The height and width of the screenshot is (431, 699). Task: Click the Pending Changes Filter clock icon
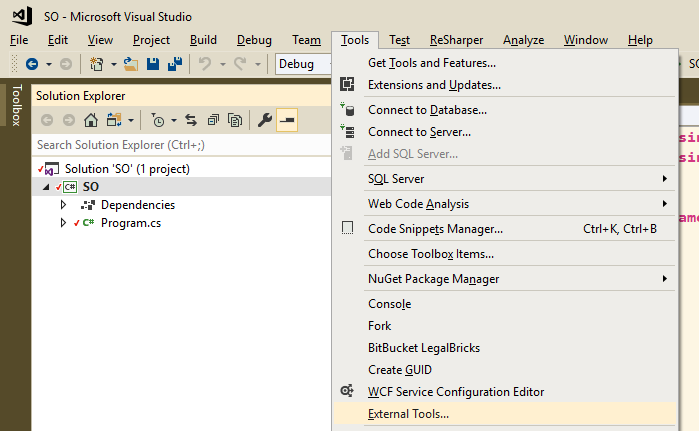pos(157,120)
